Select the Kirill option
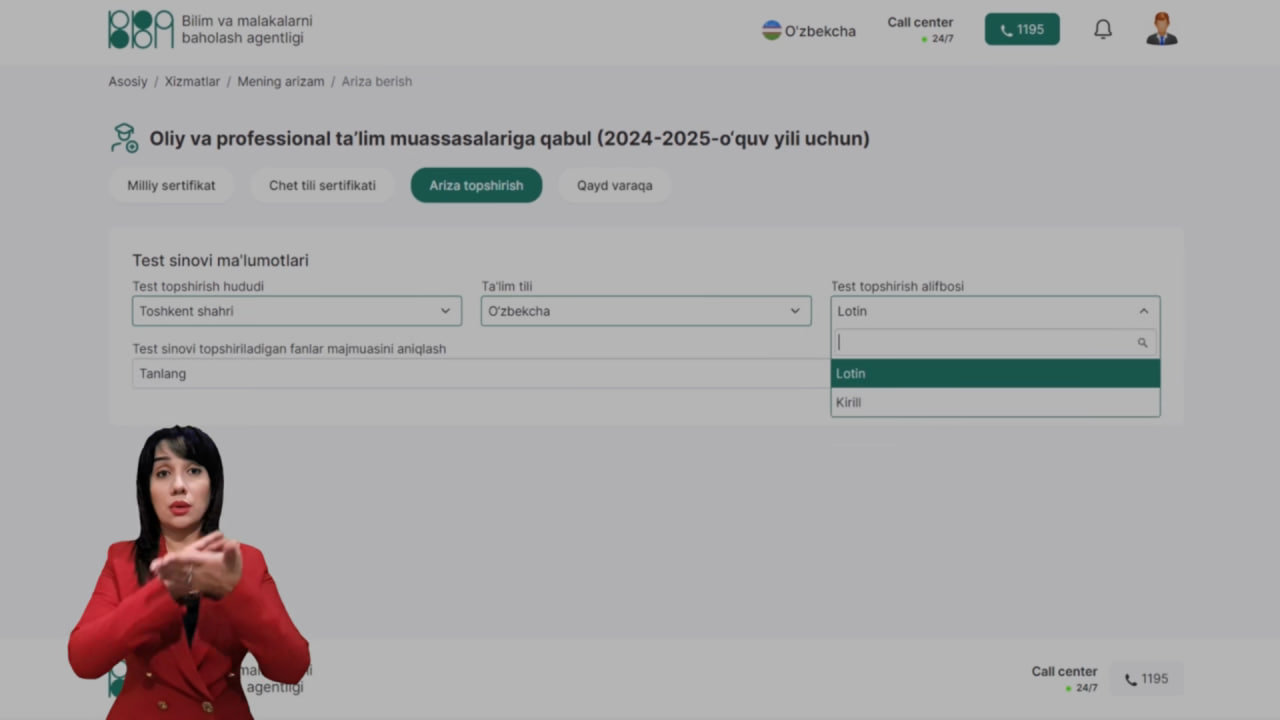 tap(995, 402)
